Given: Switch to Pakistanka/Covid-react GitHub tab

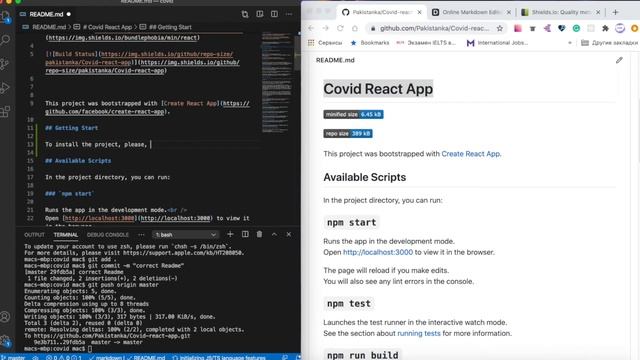Looking at the screenshot, I should (x=381, y=12).
